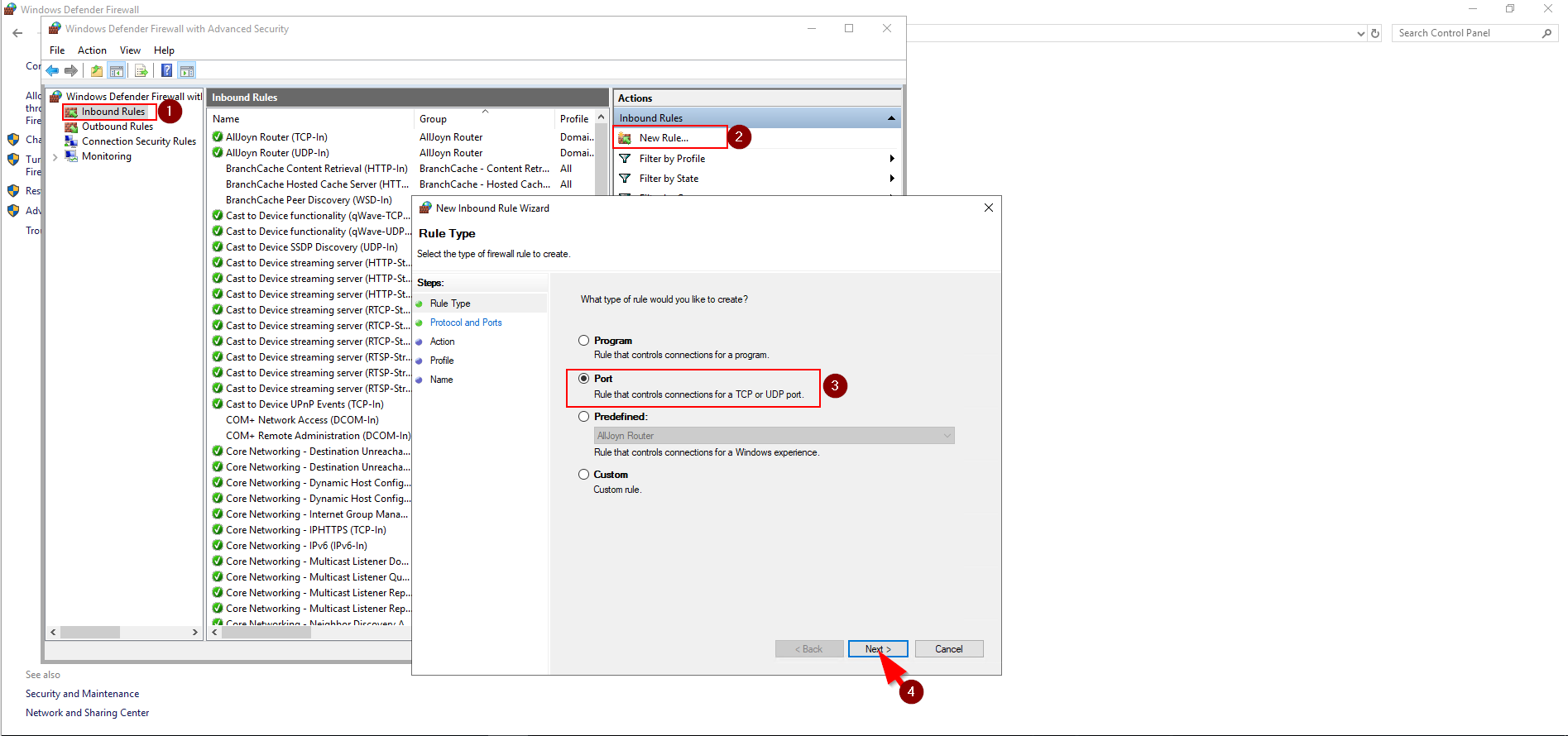Click the grey Forward arrow in MMC toolbar
The image size is (1568, 736).
pos(71,71)
